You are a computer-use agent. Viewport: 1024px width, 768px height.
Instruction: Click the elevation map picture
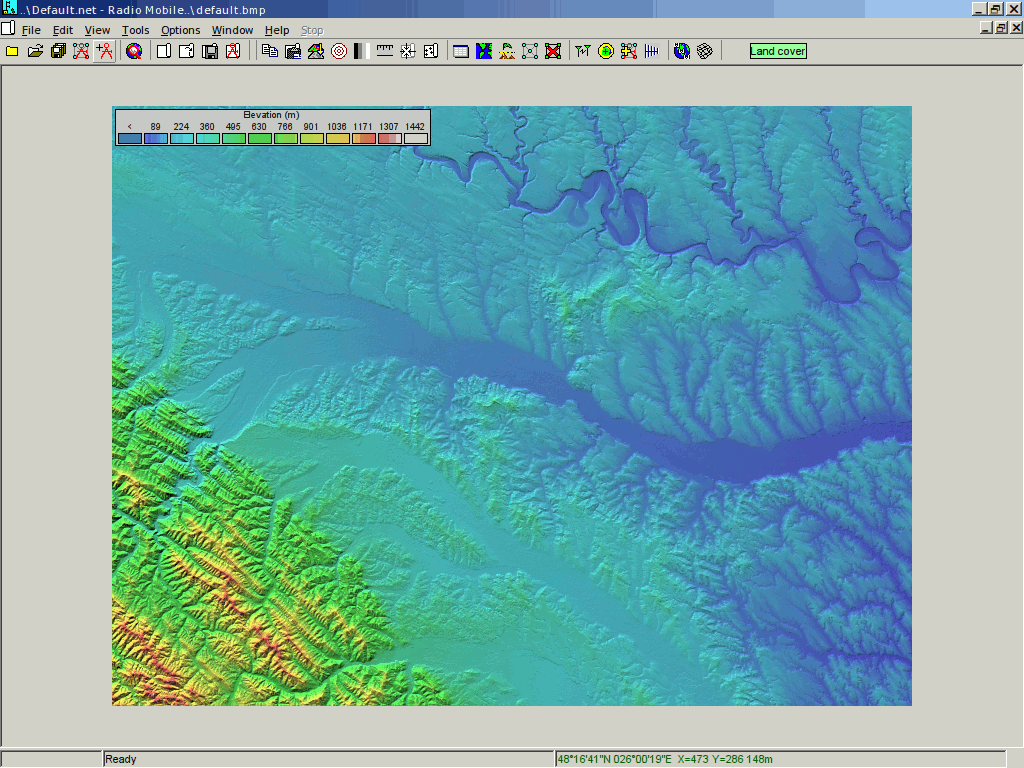point(511,406)
